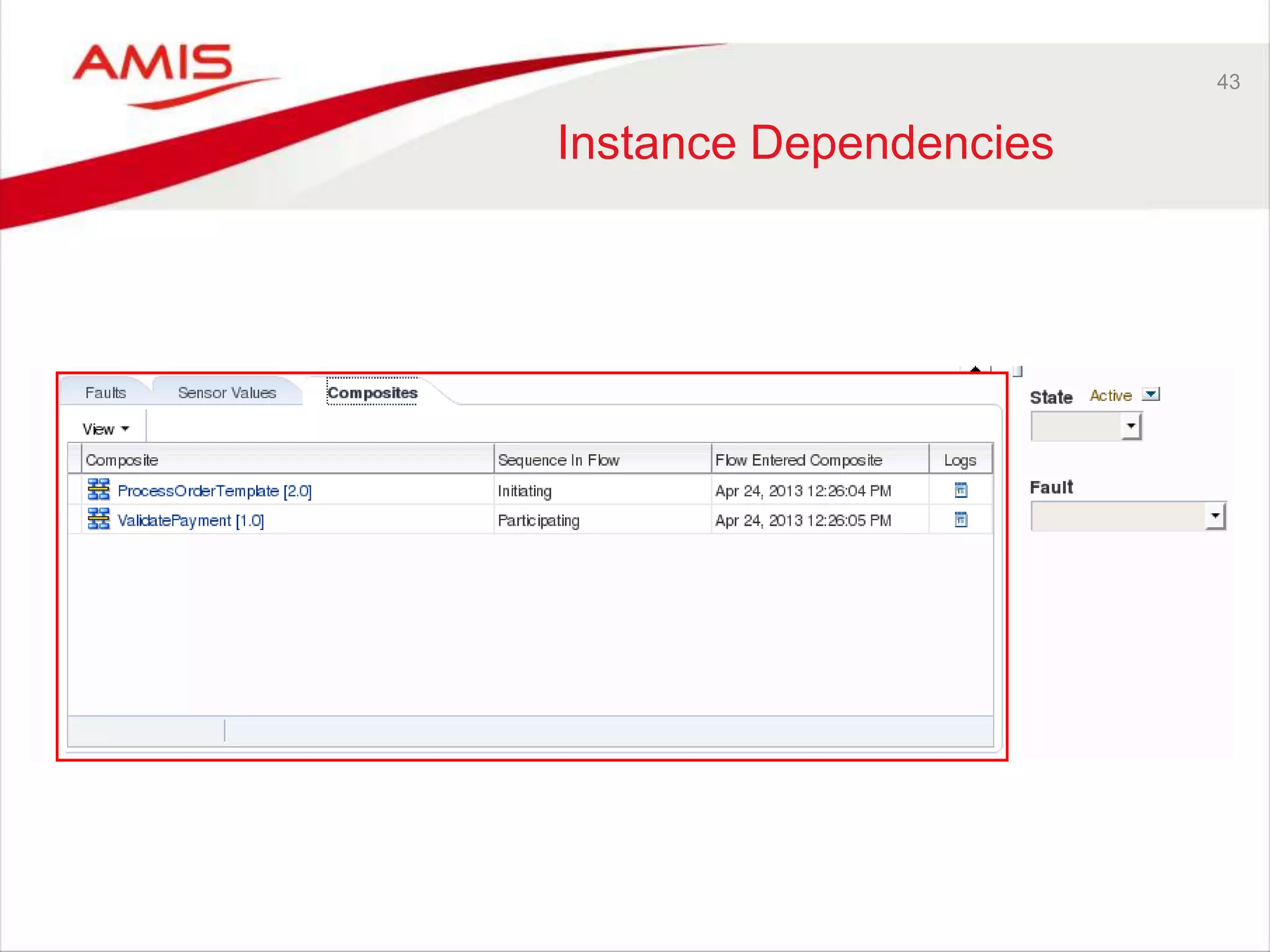Open the ProcessOrderTemplate logs icon

[x=961, y=490]
